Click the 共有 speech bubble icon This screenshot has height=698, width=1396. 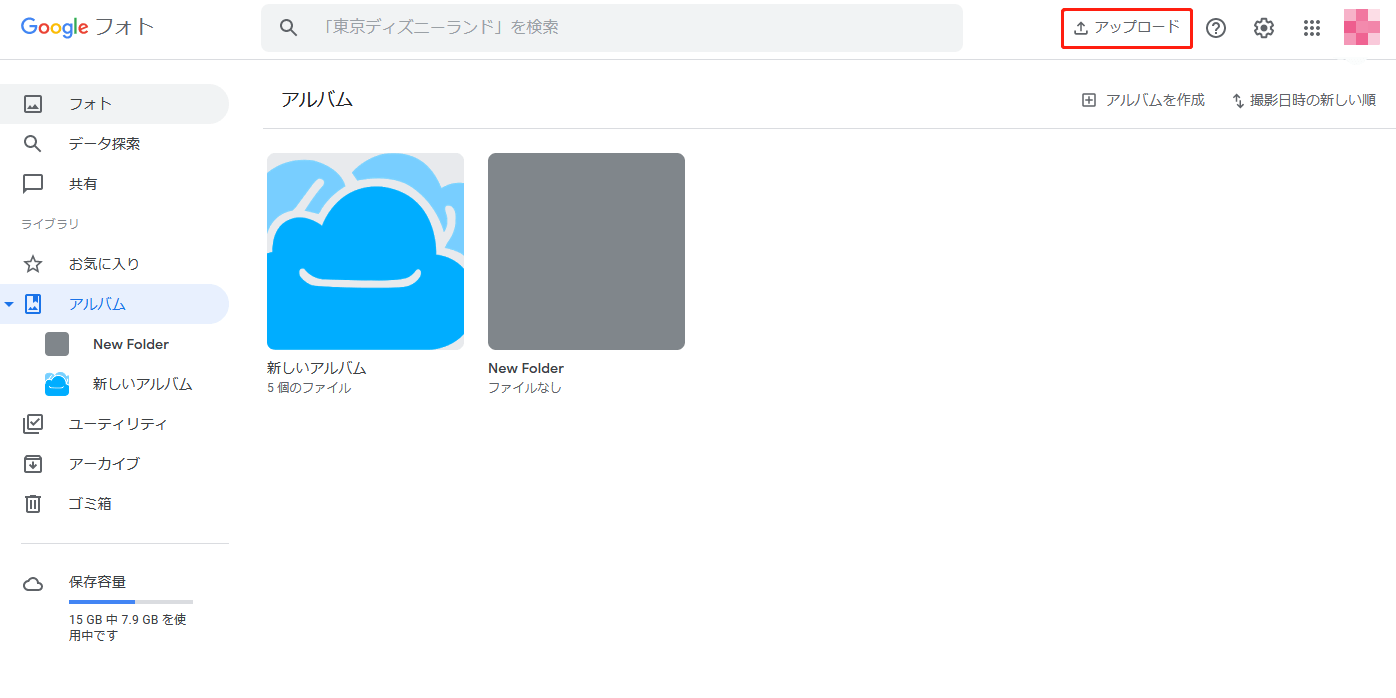pyautogui.click(x=33, y=184)
